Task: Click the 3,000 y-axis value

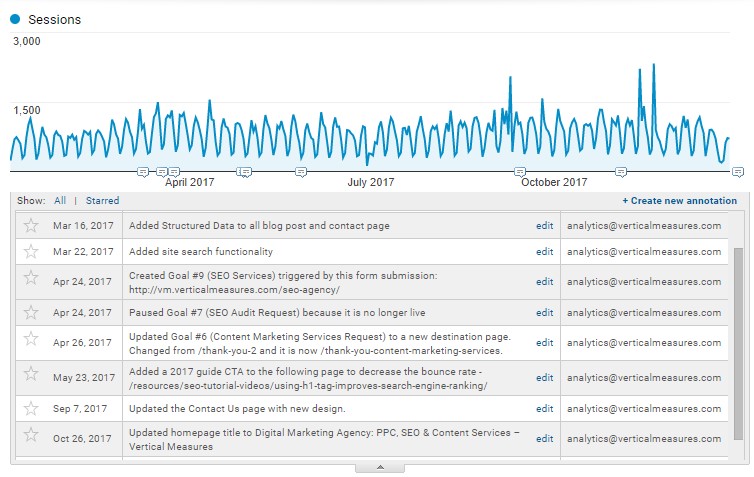Action: coord(27,41)
